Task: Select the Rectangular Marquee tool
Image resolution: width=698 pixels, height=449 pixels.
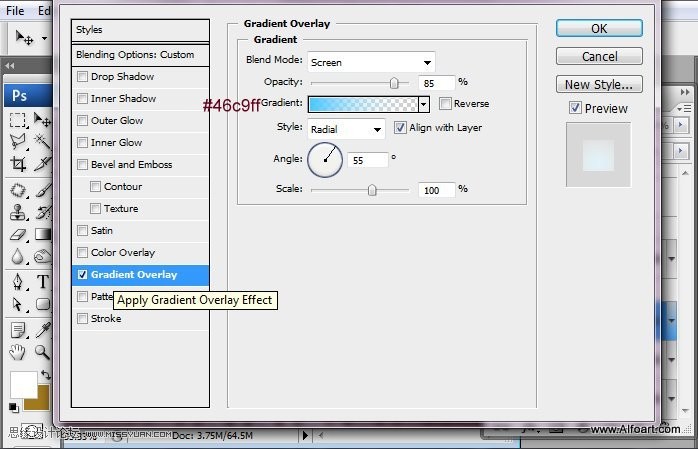Action: (x=17, y=120)
